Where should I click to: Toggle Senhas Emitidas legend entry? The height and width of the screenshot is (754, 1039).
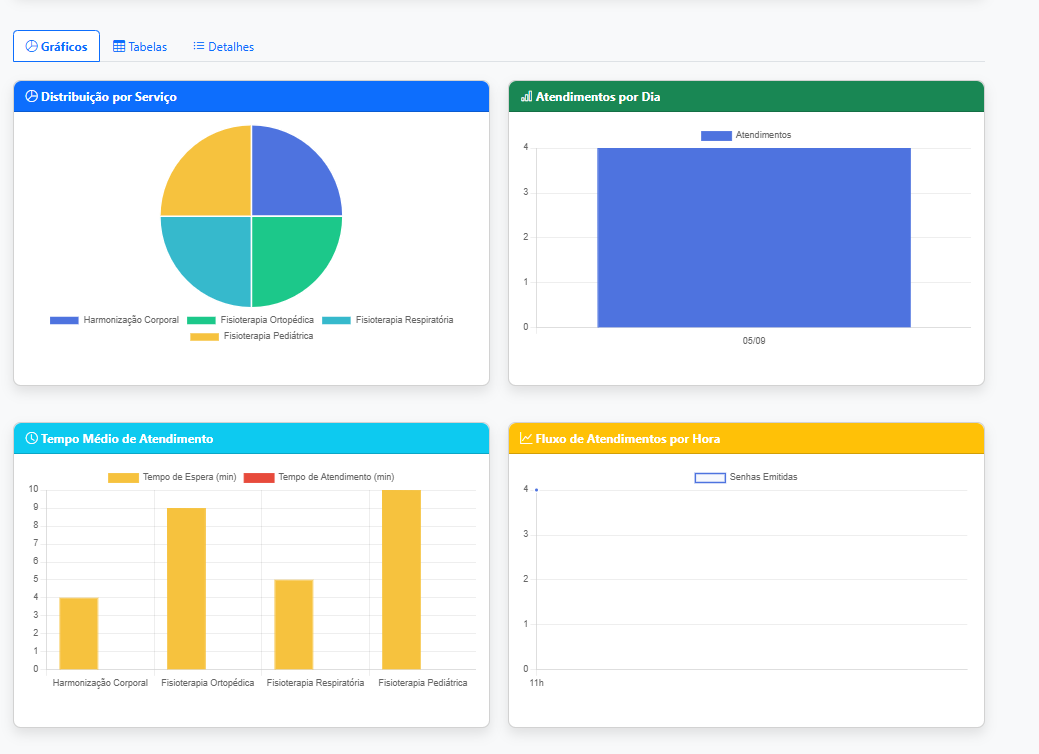746,477
